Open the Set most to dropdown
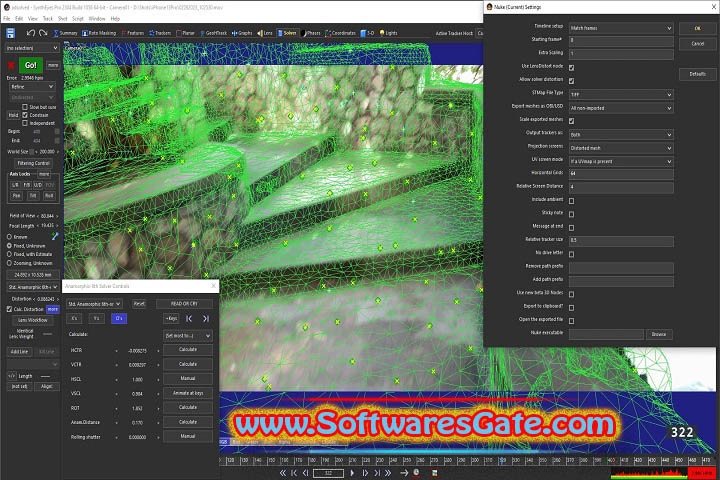Screen dimensions: 720x480 coord(188,336)
